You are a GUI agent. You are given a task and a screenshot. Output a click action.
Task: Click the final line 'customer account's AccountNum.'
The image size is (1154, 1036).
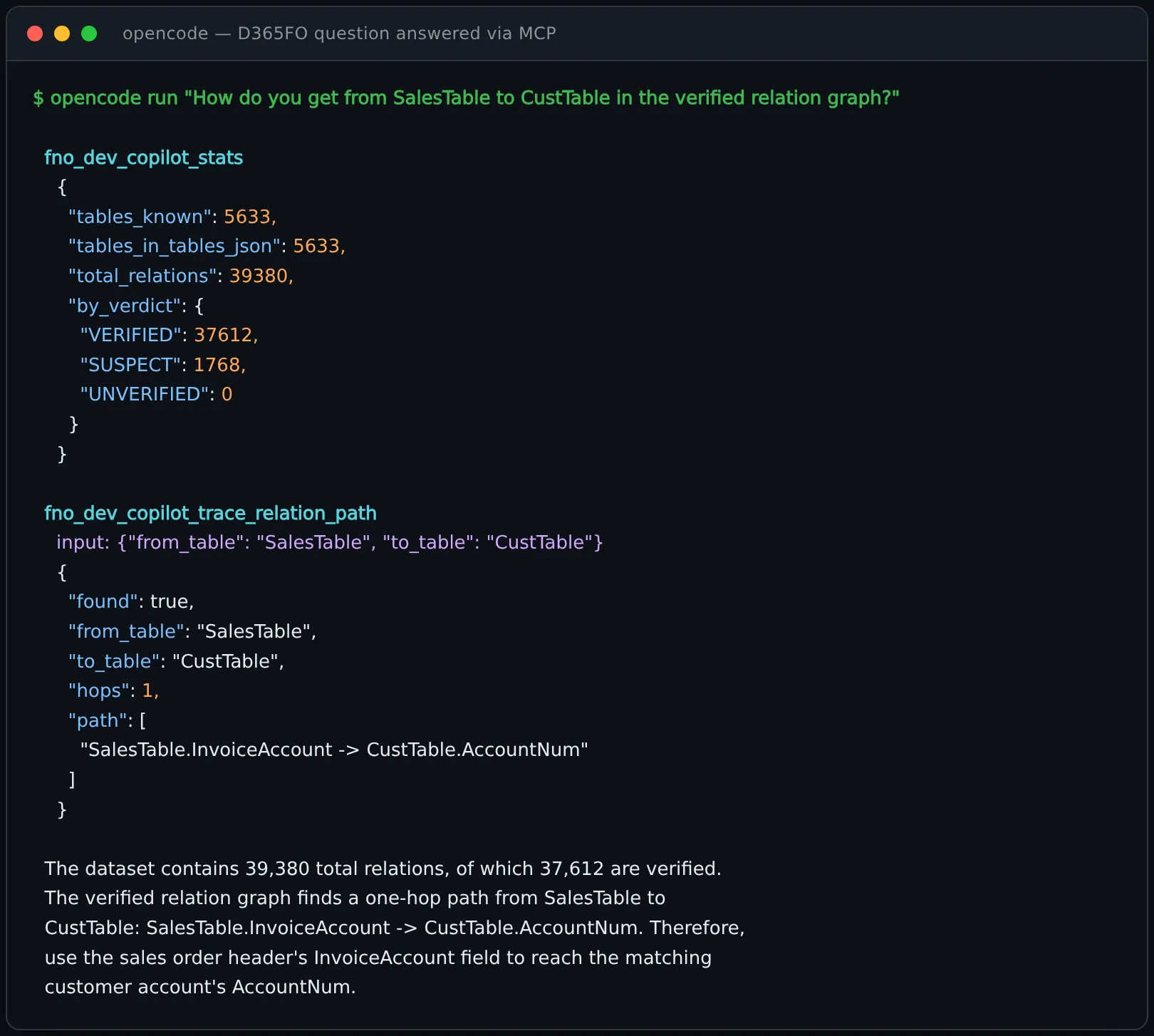200,987
